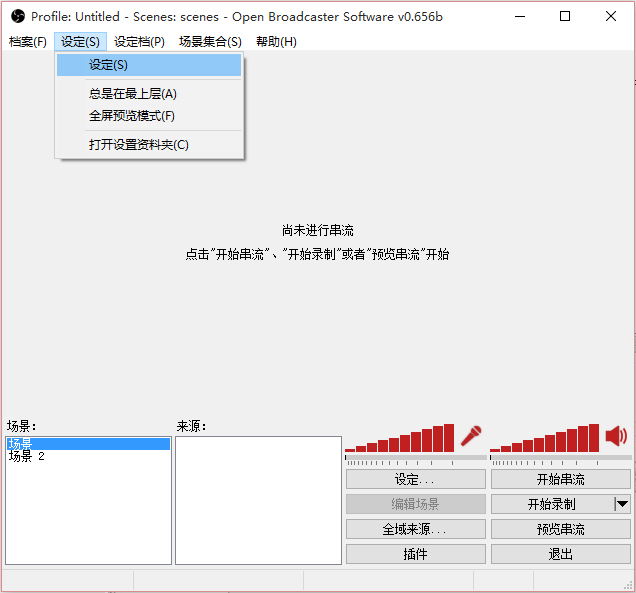Viewport: 636px width, 593px height.
Task: Select the 场景 2 list item
Action: pyautogui.click(x=88, y=456)
